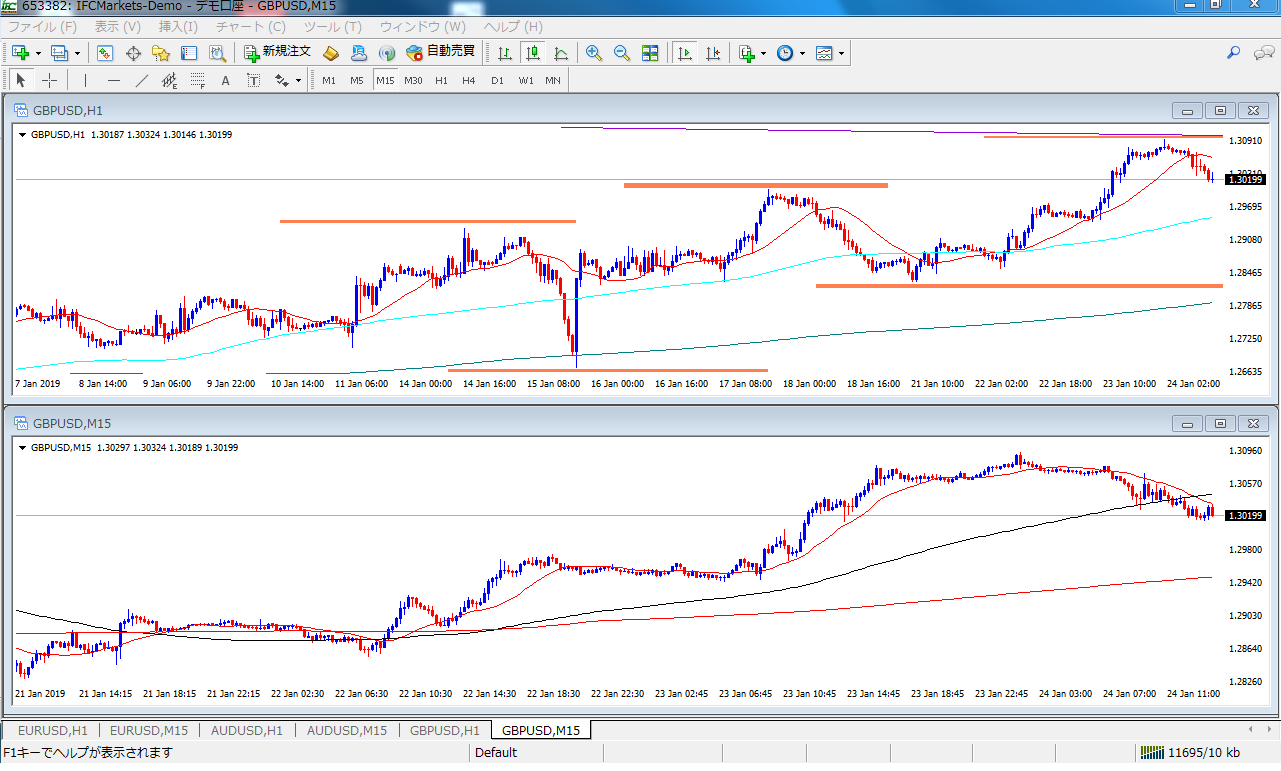Switch chart to M1 timeframe

[329, 80]
